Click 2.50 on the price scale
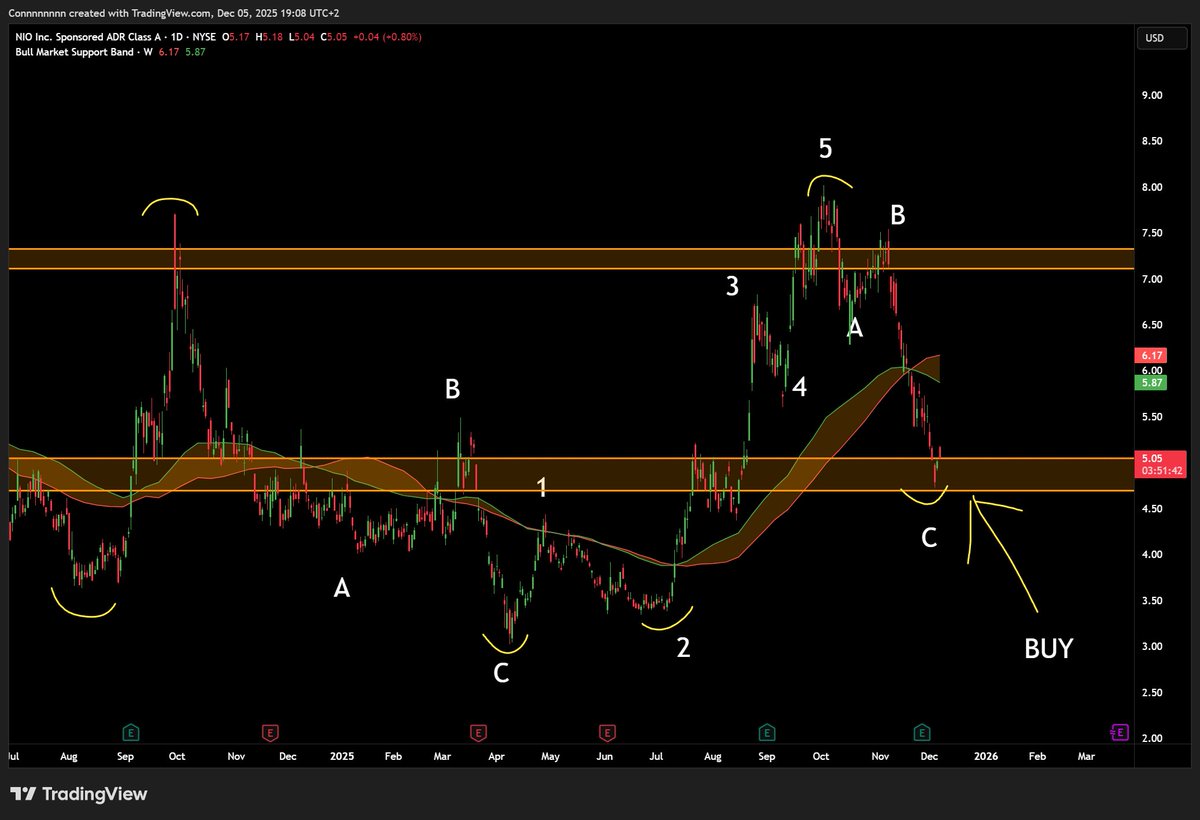1200x820 pixels. (1152, 693)
